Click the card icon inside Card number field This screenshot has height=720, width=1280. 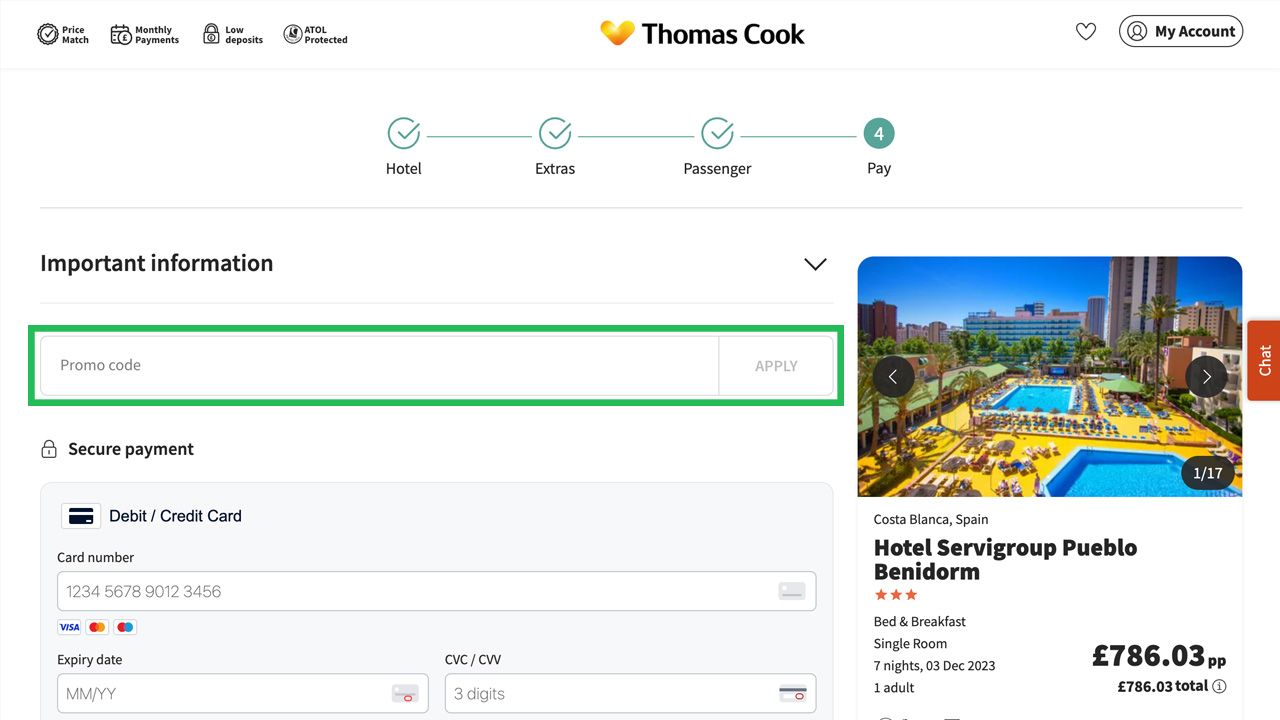[x=792, y=591]
